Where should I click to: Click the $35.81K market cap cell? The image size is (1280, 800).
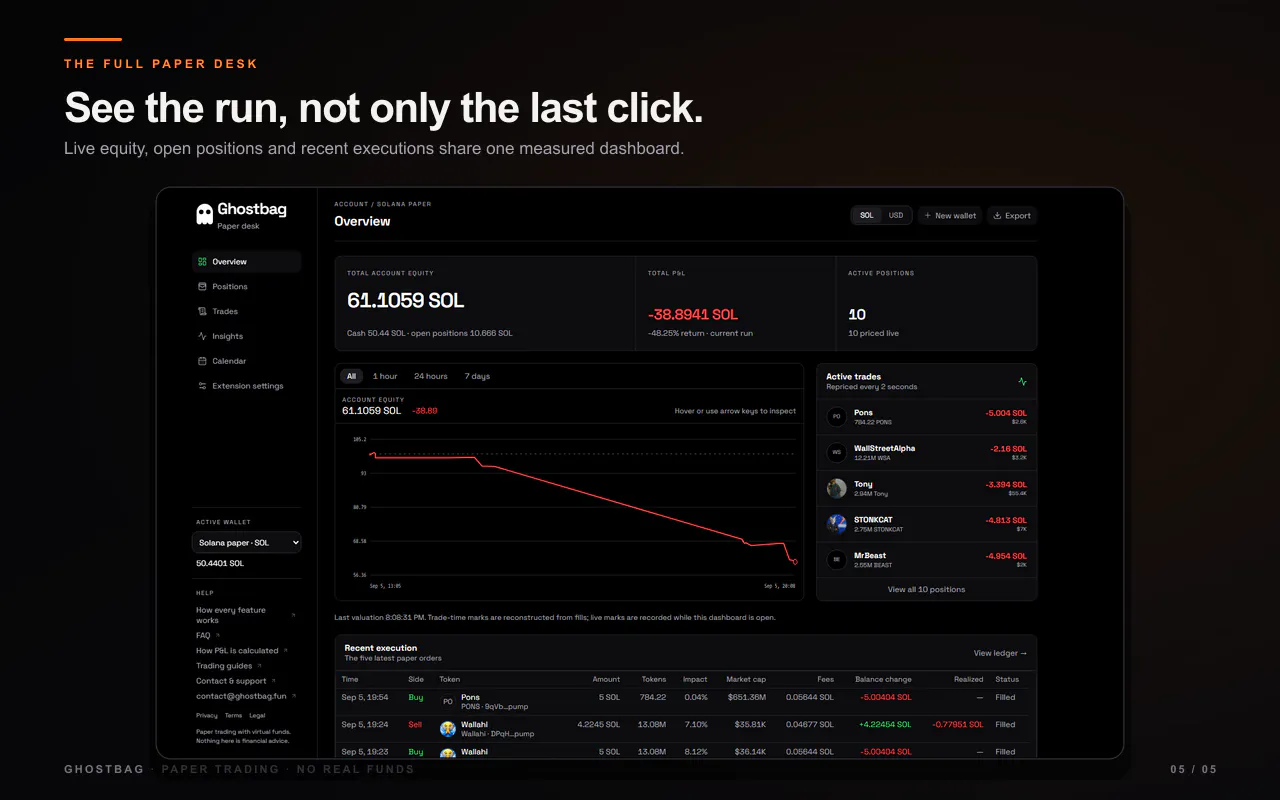click(750, 725)
